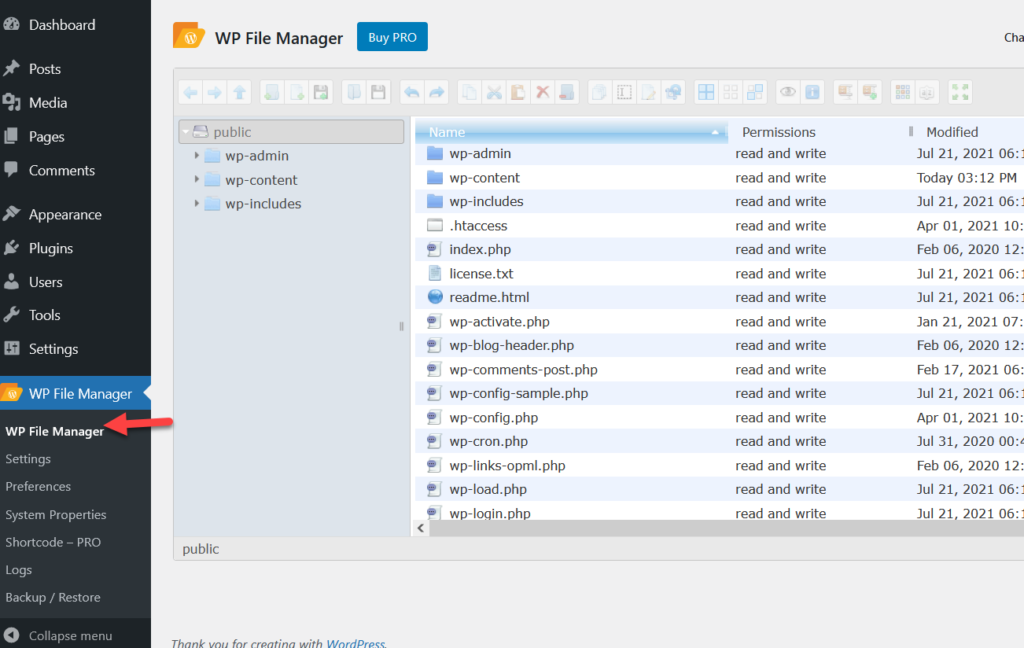Click the Cut scissors icon

point(494,93)
